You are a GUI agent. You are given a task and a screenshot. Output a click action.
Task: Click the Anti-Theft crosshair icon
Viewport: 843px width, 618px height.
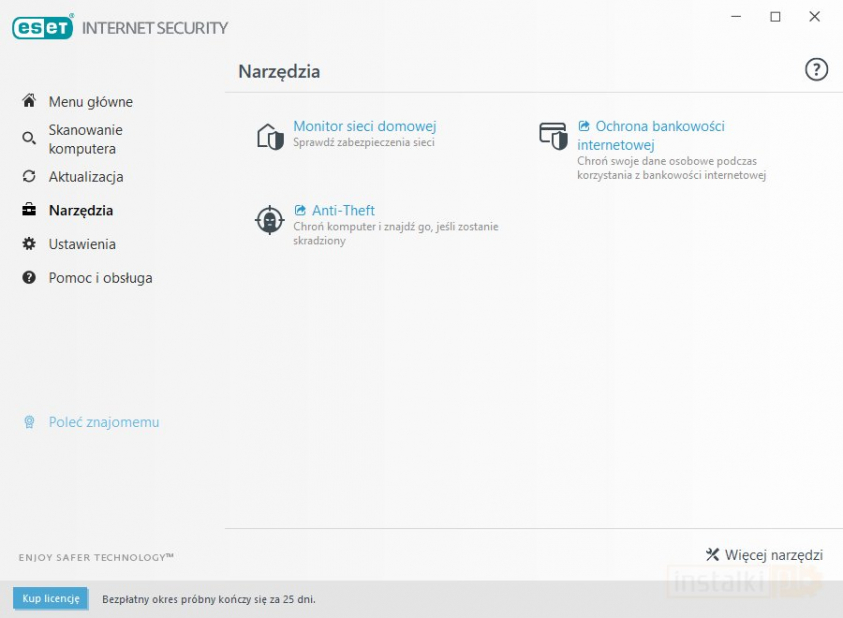coord(269,220)
